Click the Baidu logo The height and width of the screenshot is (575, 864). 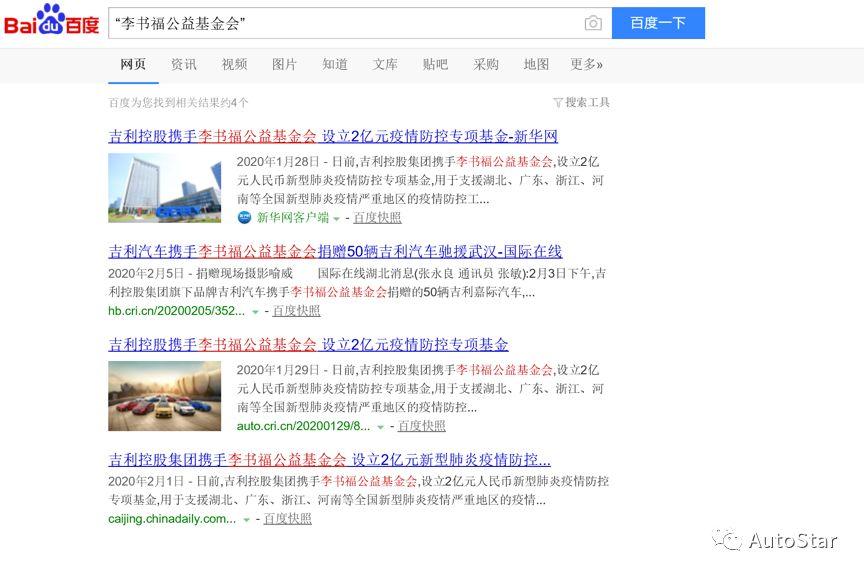pos(51,20)
